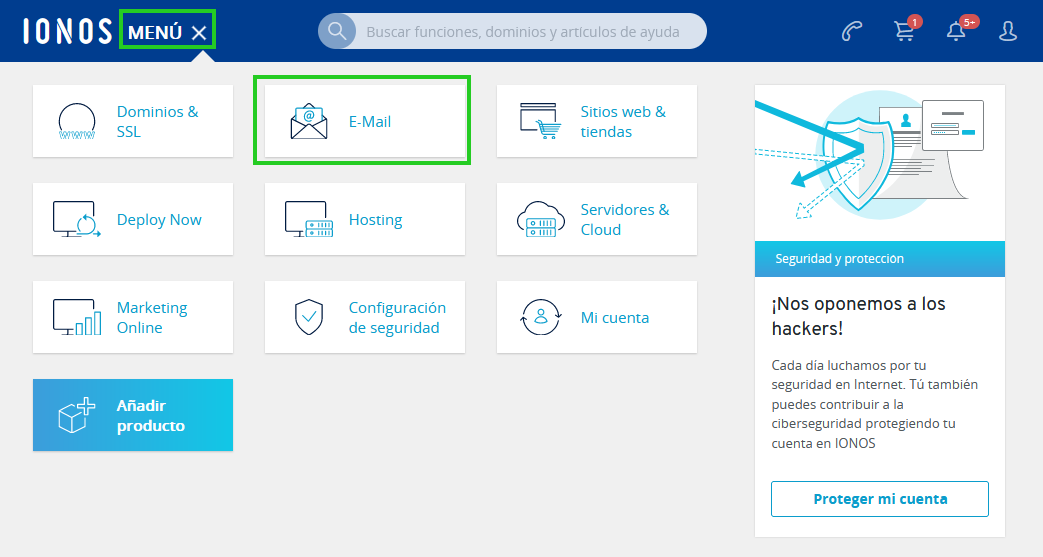Click the E-Mail envelope icon
Viewport: 1043px width, 557px height.
click(309, 121)
